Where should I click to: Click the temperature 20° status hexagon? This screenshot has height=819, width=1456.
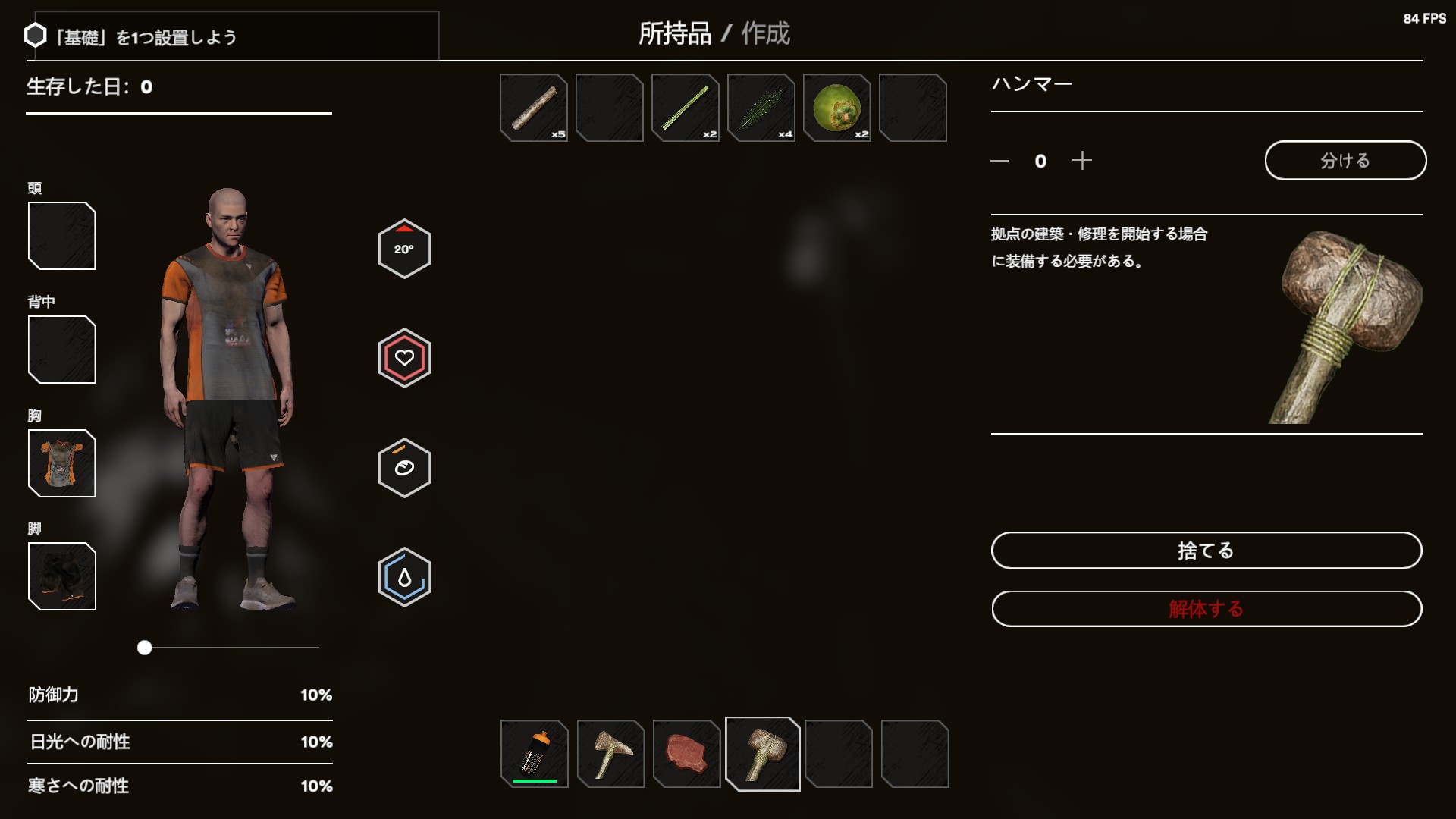(404, 249)
